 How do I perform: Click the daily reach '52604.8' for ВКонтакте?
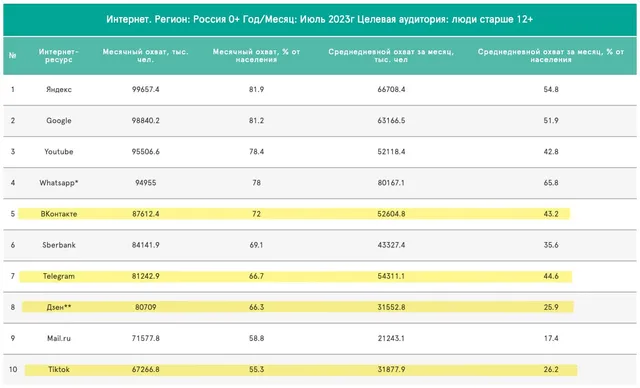click(x=391, y=214)
